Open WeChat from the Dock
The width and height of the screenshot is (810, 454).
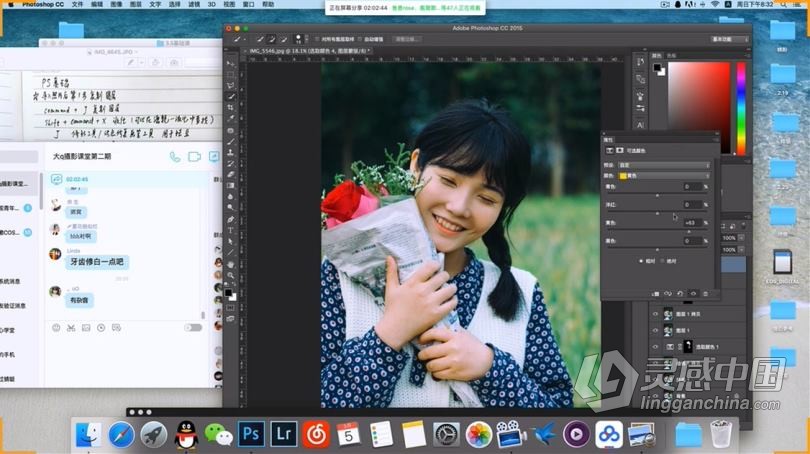click(x=219, y=434)
